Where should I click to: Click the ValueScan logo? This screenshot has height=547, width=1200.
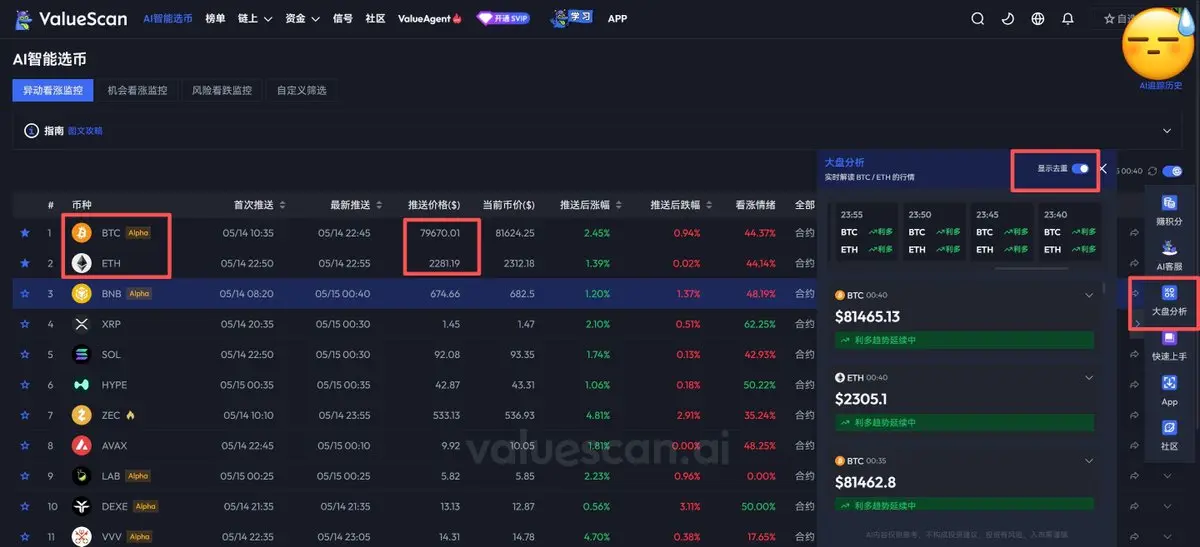[x=70, y=18]
